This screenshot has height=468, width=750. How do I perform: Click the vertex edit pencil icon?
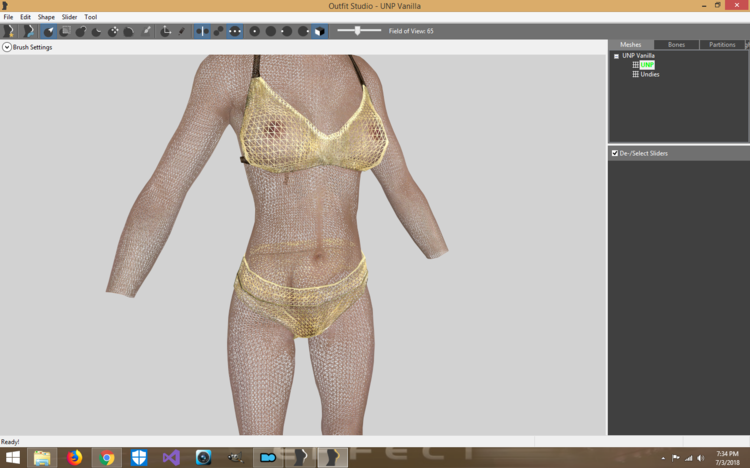click(x=181, y=31)
